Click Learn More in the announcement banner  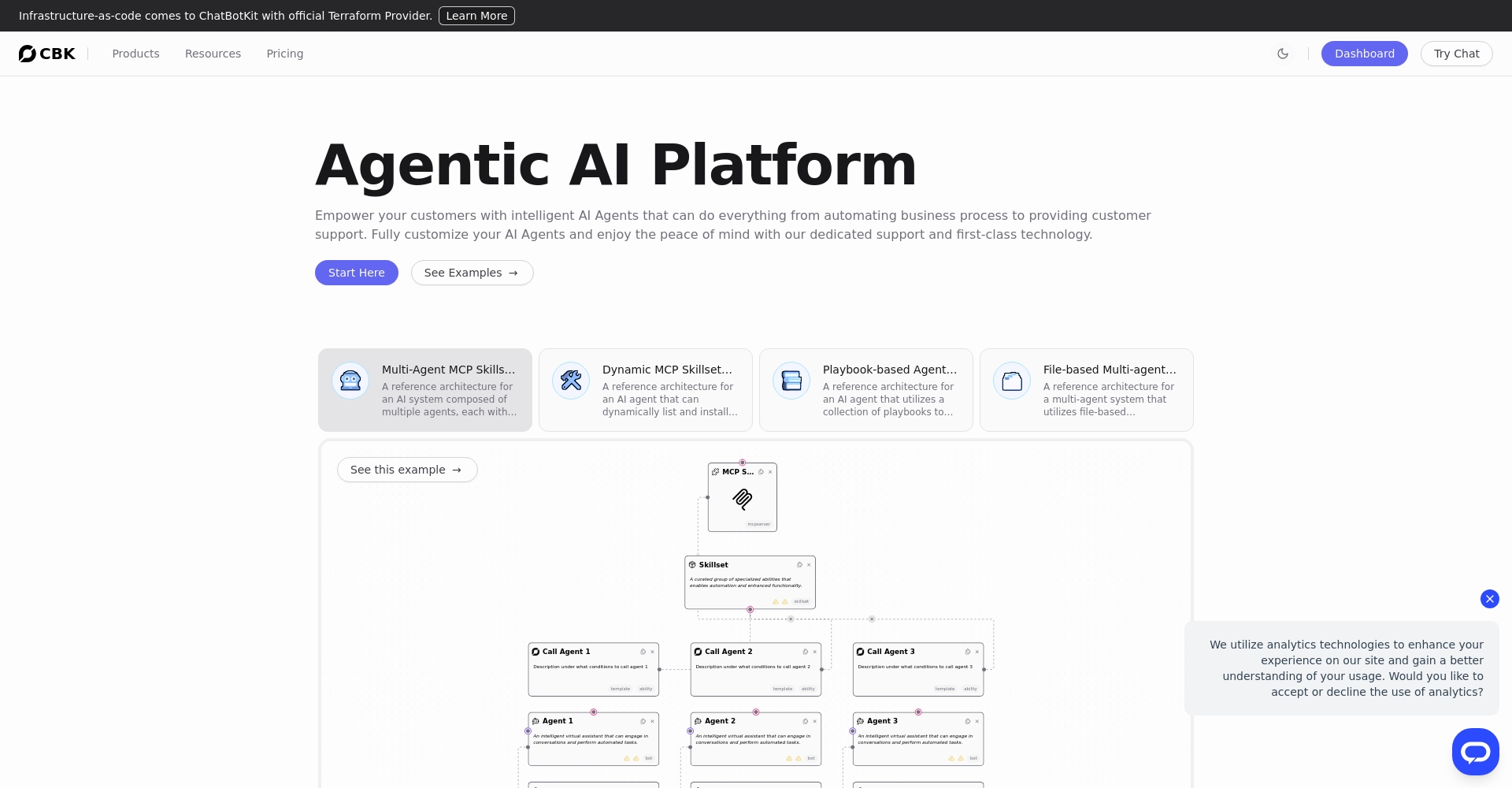pos(476,16)
